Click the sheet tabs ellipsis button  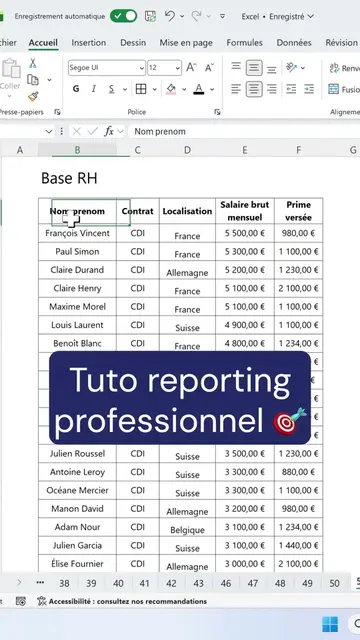point(40,583)
